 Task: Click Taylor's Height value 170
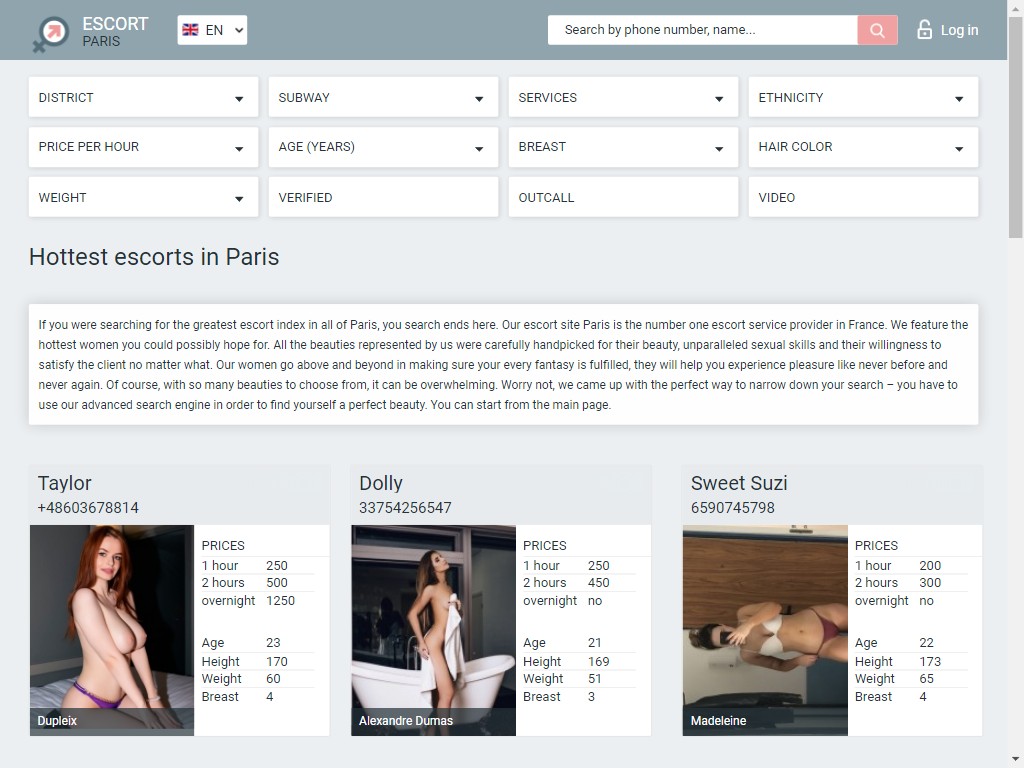(277, 662)
